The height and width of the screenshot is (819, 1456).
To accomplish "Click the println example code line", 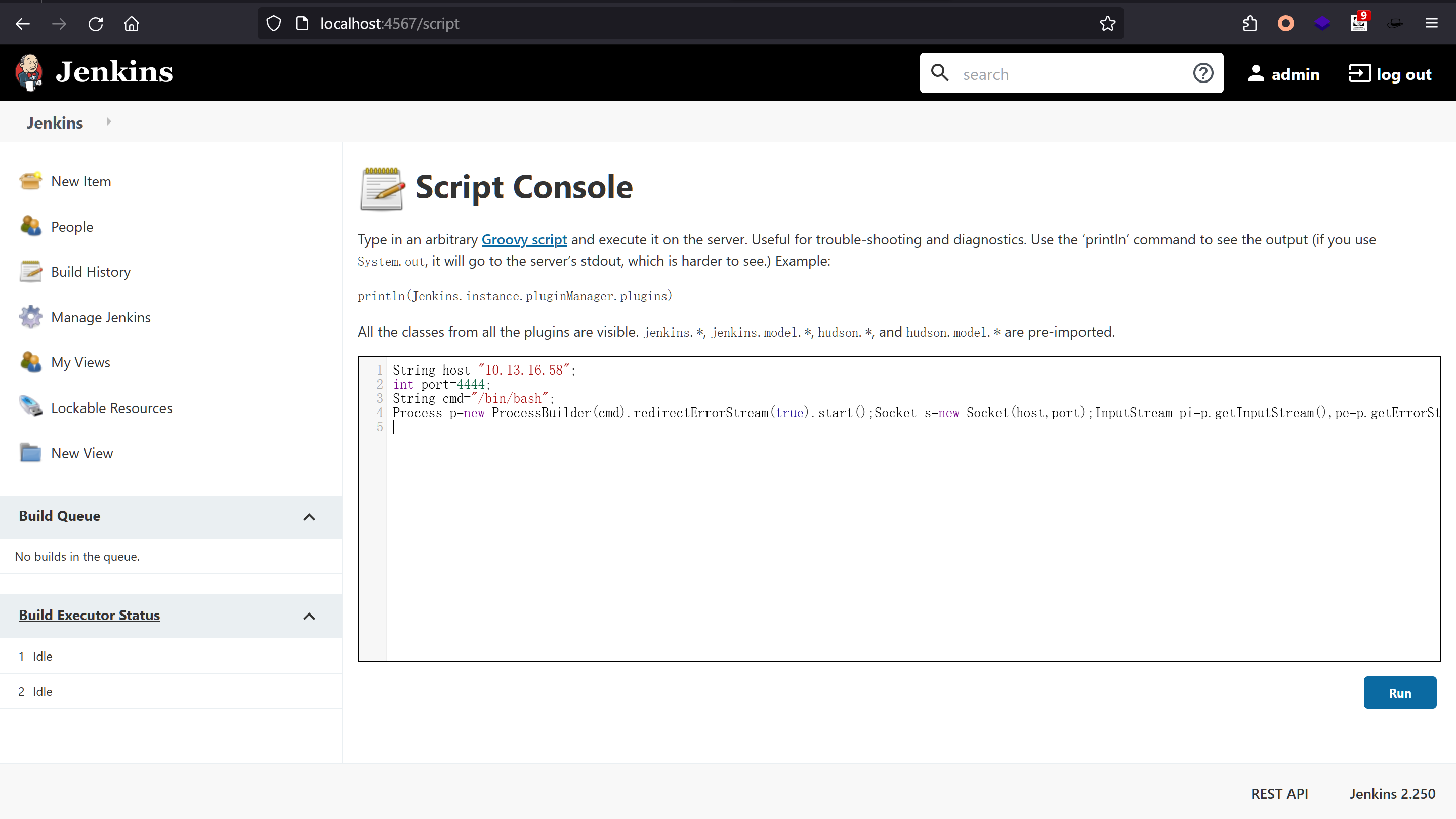I will pyautogui.click(x=515, y=296).
